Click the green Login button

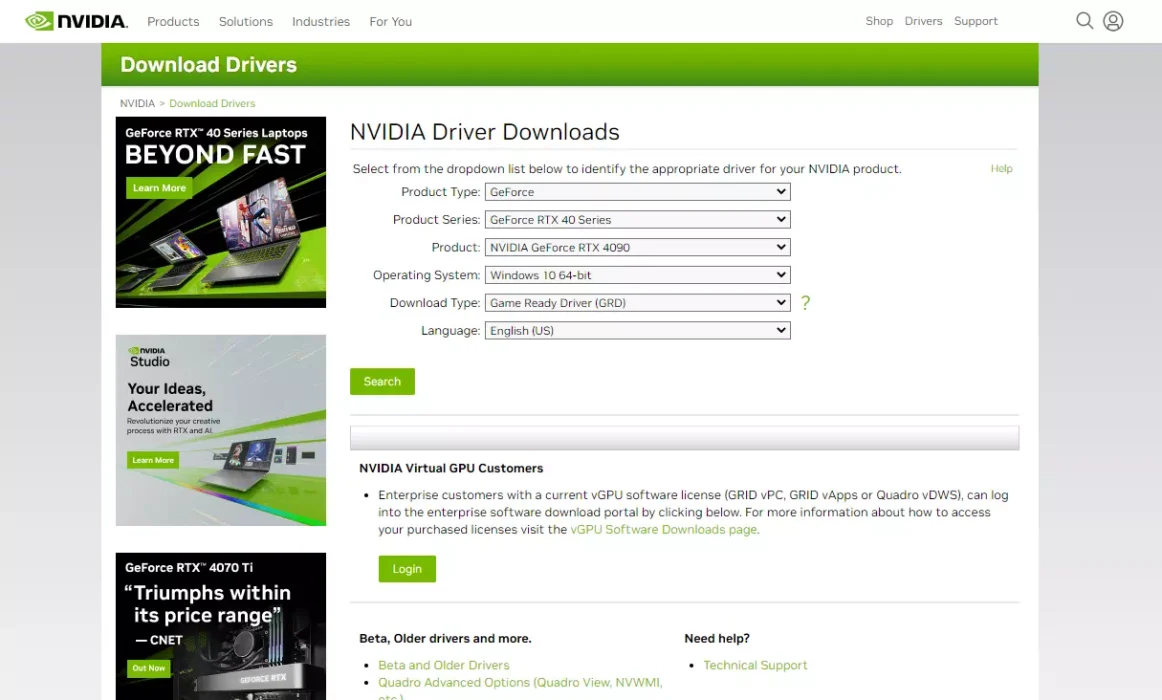point(407,569)
